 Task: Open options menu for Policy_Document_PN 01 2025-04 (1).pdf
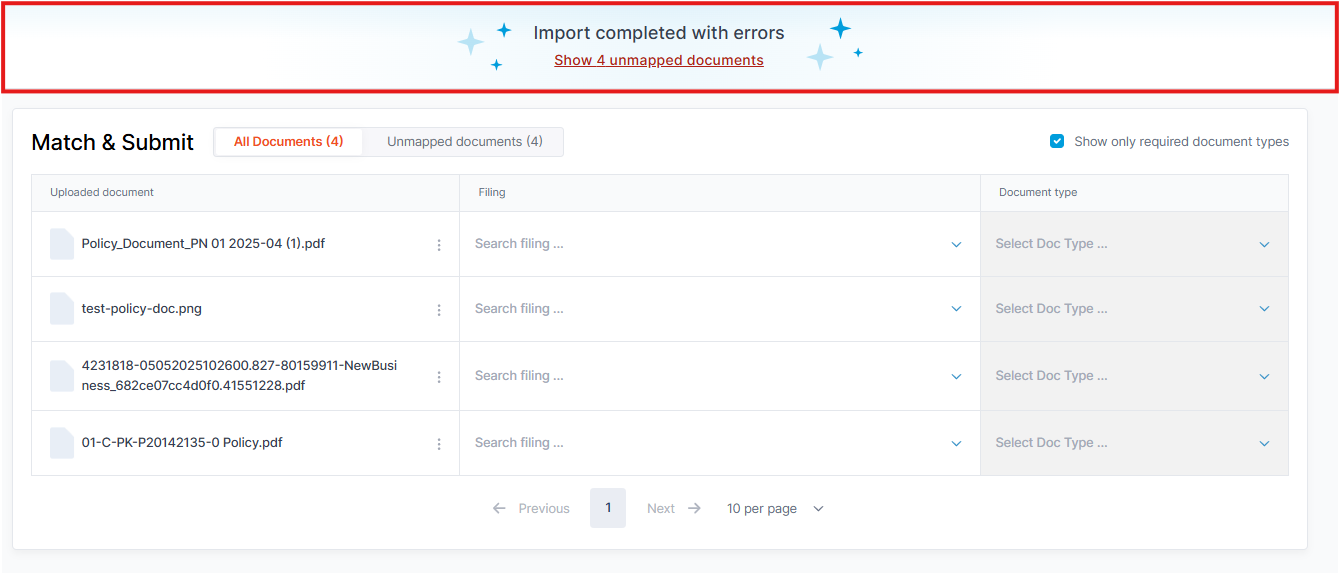coord(438,245)
